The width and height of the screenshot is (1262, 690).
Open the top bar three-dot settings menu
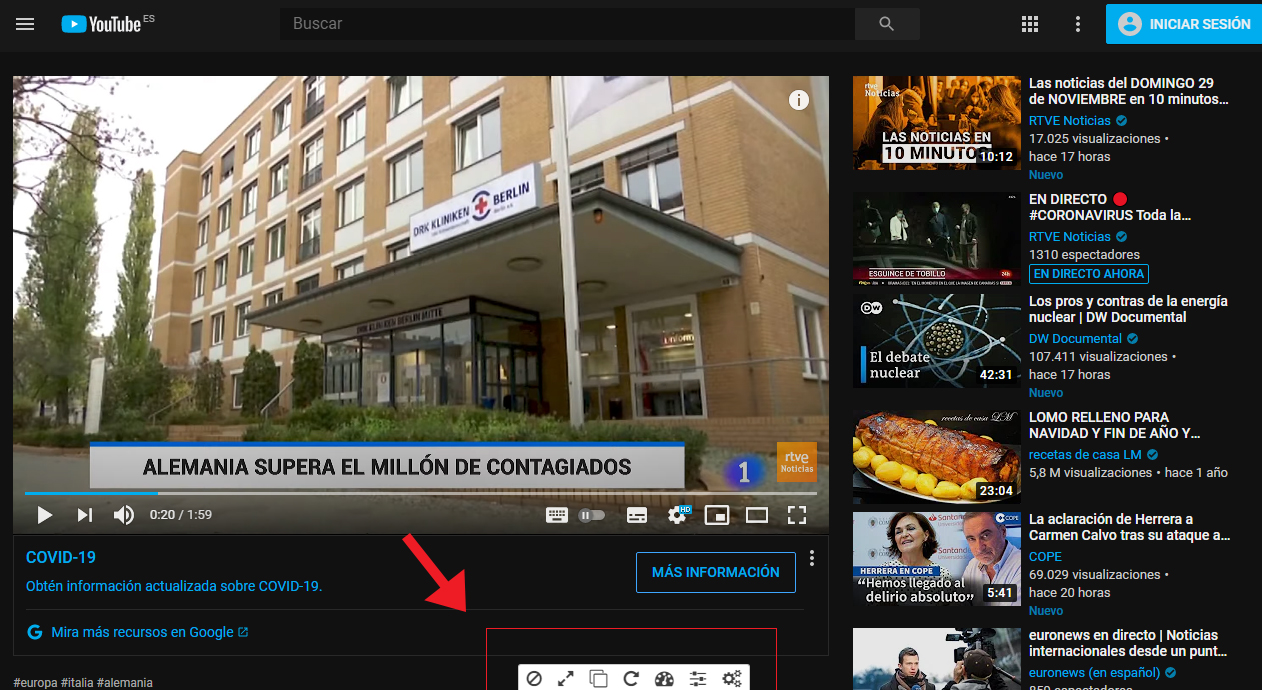point(1077,24)
